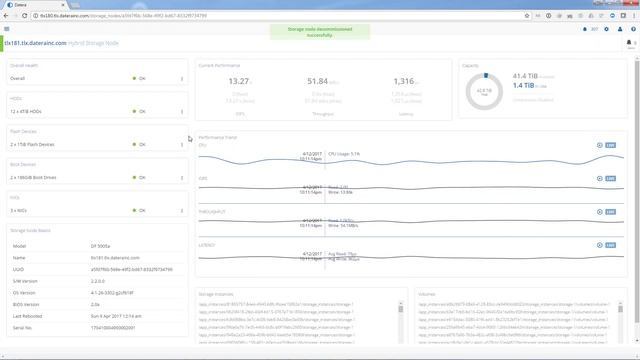
Task: Click 'S/W Version' basics row
Action: coord(98,281)
